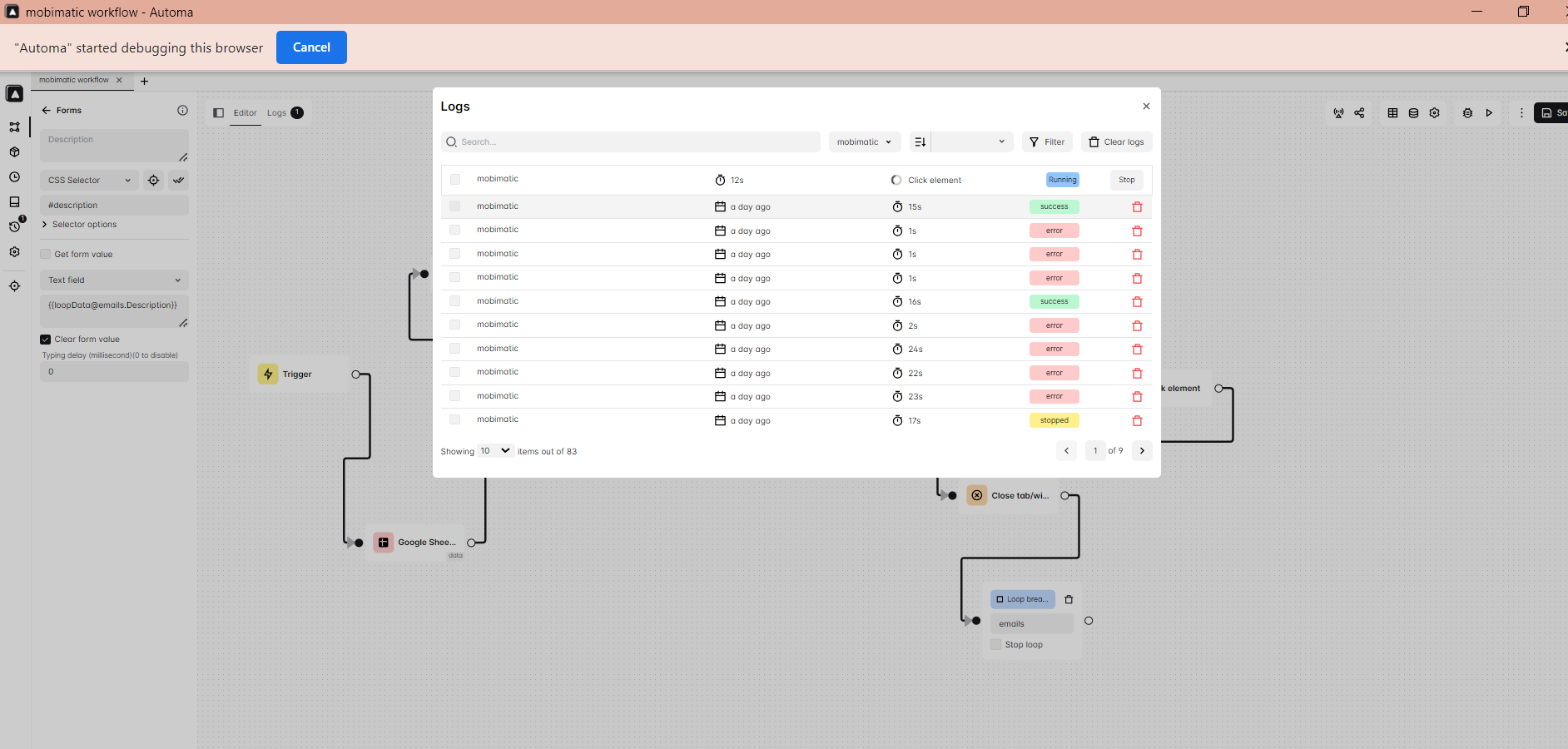Clear all logs with Clear logs button

[1117, 141]
